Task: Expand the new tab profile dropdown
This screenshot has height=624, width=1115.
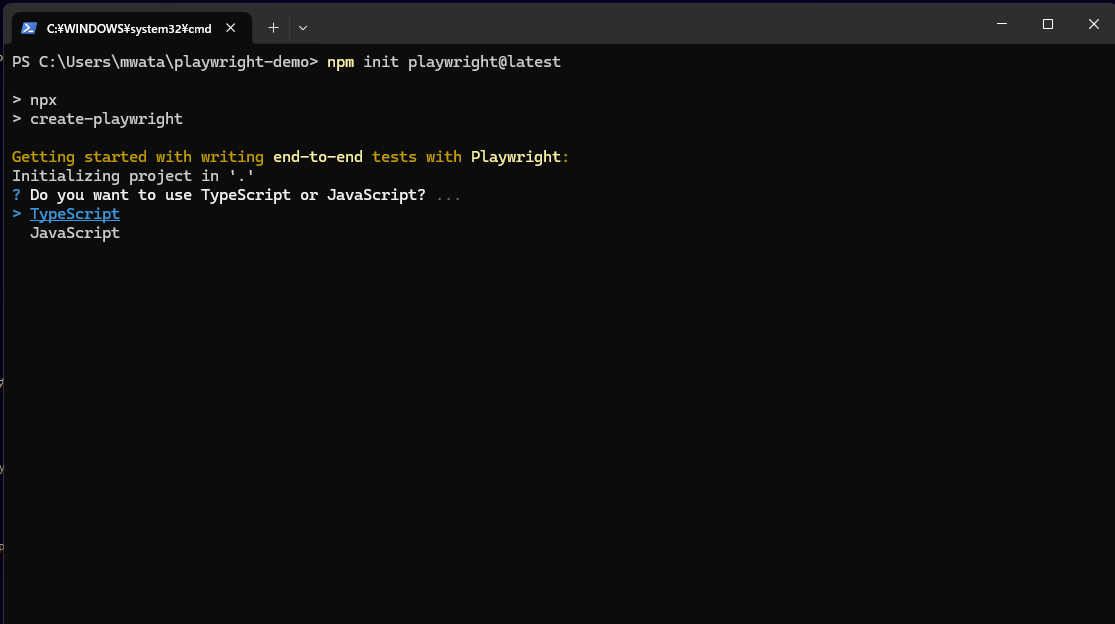Action: [x=303, y=28]
